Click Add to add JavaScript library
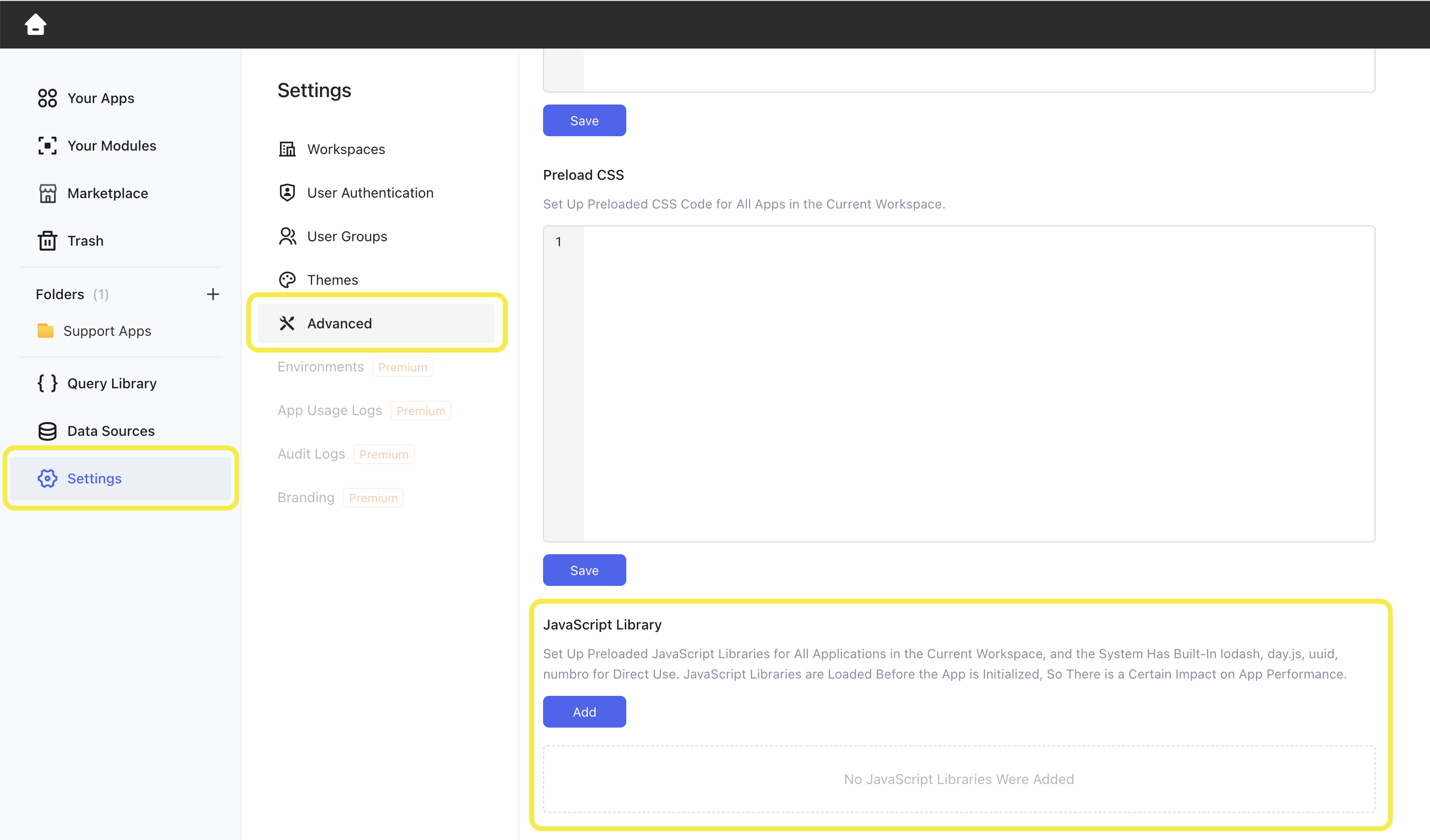1430x840 pixels. click(x=584, y=712)
